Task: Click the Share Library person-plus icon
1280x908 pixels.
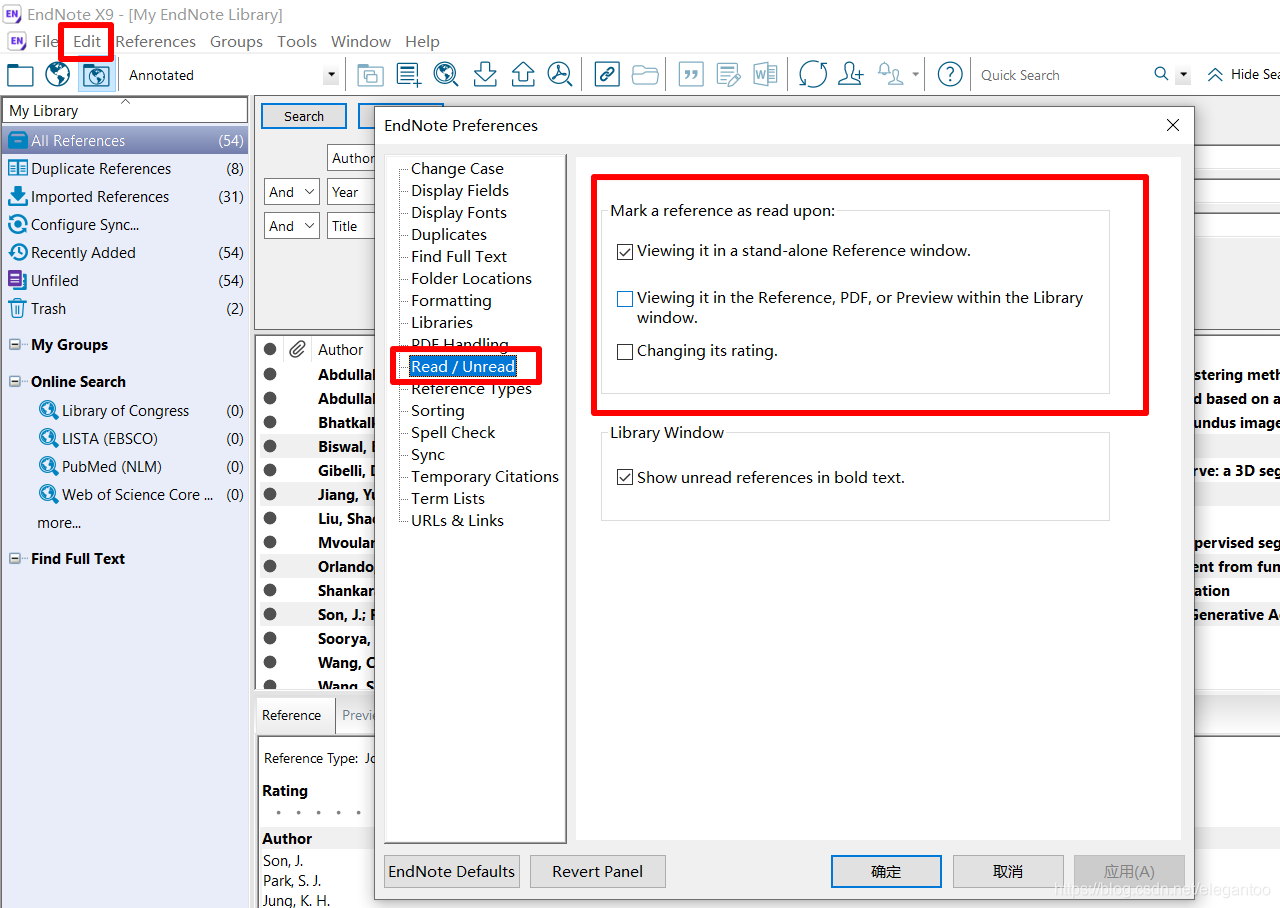Action: click(851, 74)
